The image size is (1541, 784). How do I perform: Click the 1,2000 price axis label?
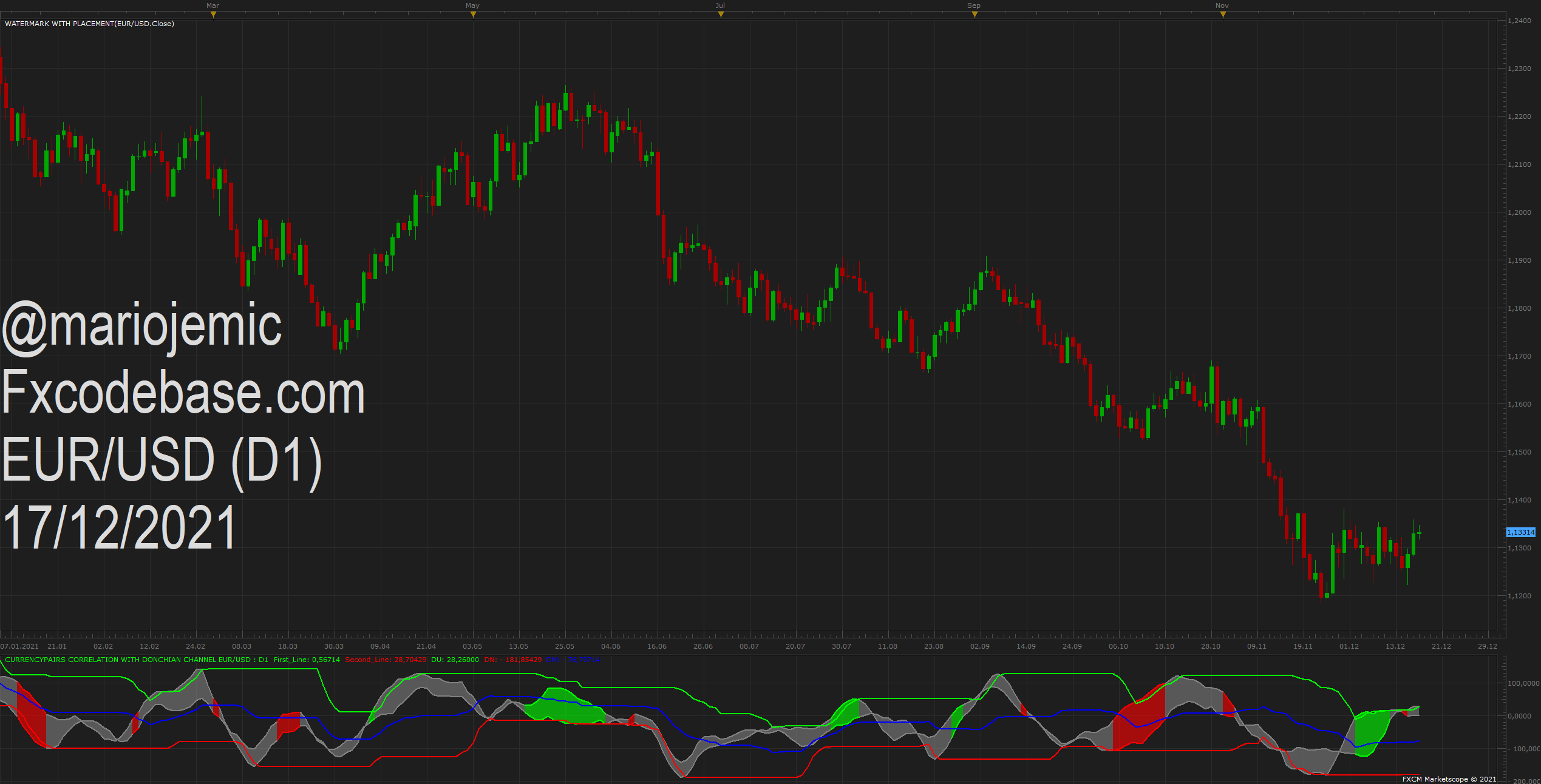click(x=1520, y=212)
